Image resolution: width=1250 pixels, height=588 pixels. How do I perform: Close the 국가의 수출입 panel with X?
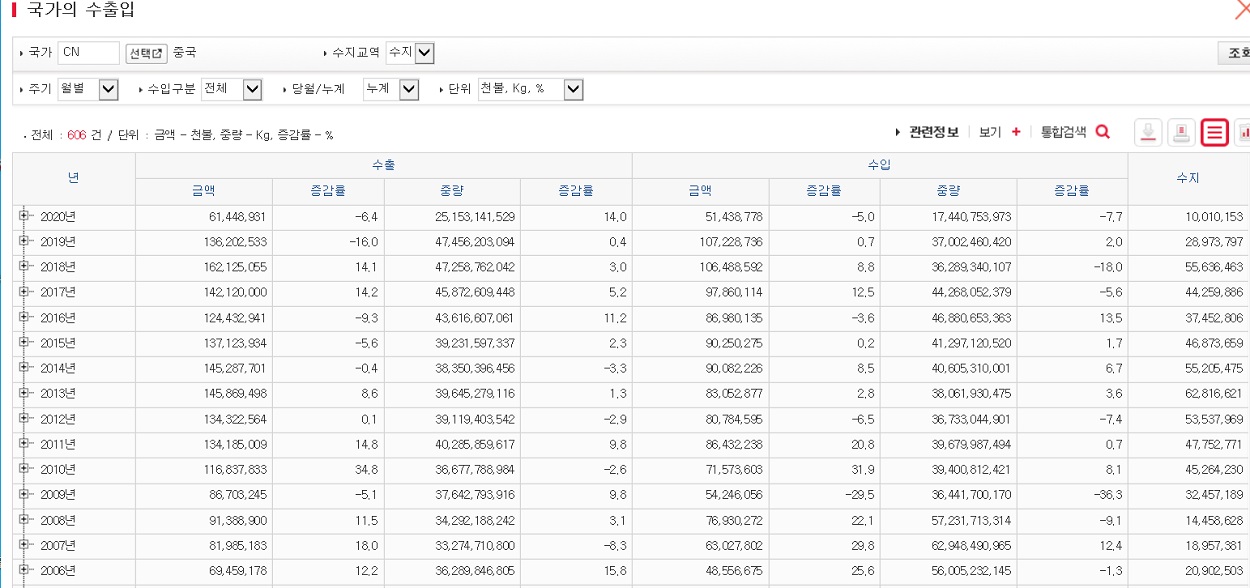(x=1242, y=11)
